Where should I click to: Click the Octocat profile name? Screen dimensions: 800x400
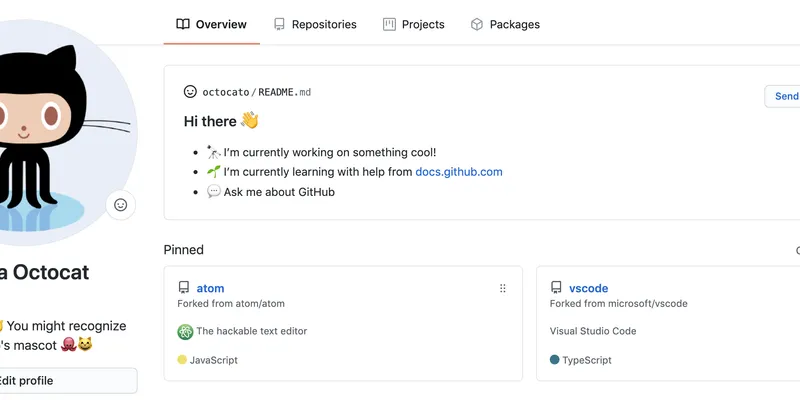tap(44, 272)
